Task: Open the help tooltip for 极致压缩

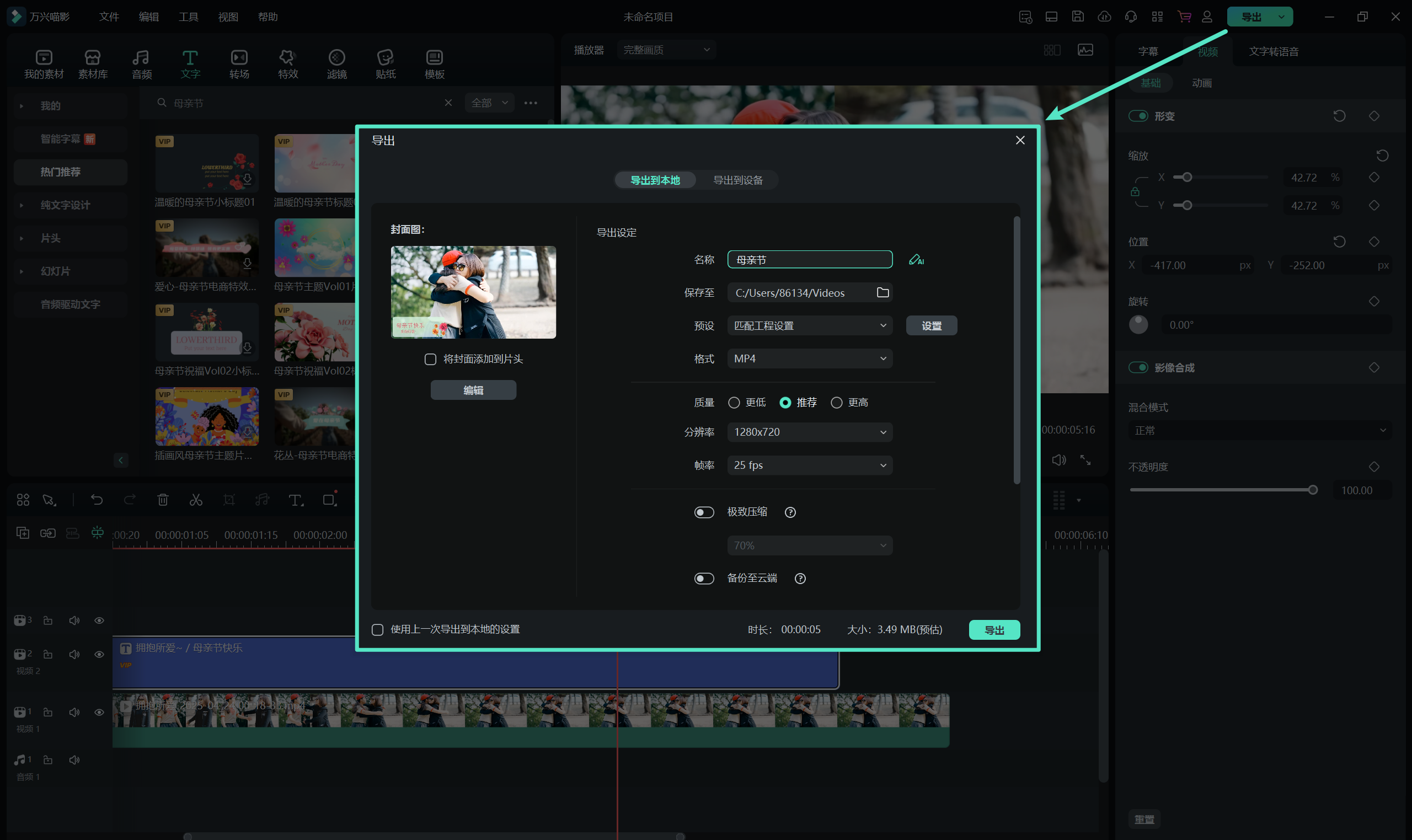Action: point(790,512)
